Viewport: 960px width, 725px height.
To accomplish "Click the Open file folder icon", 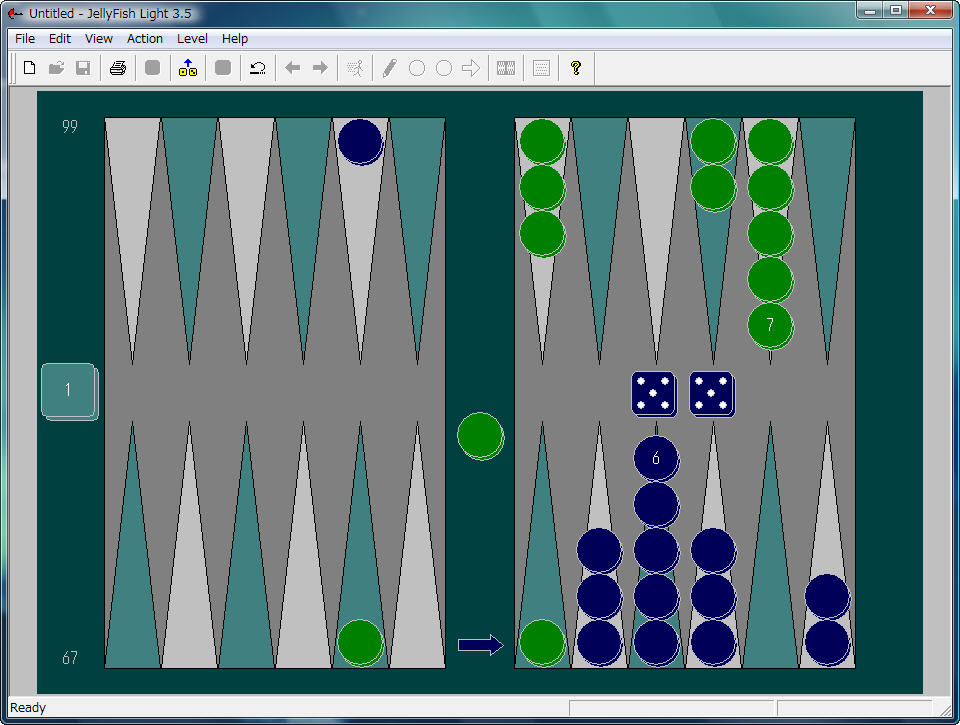I will (56, 68).
